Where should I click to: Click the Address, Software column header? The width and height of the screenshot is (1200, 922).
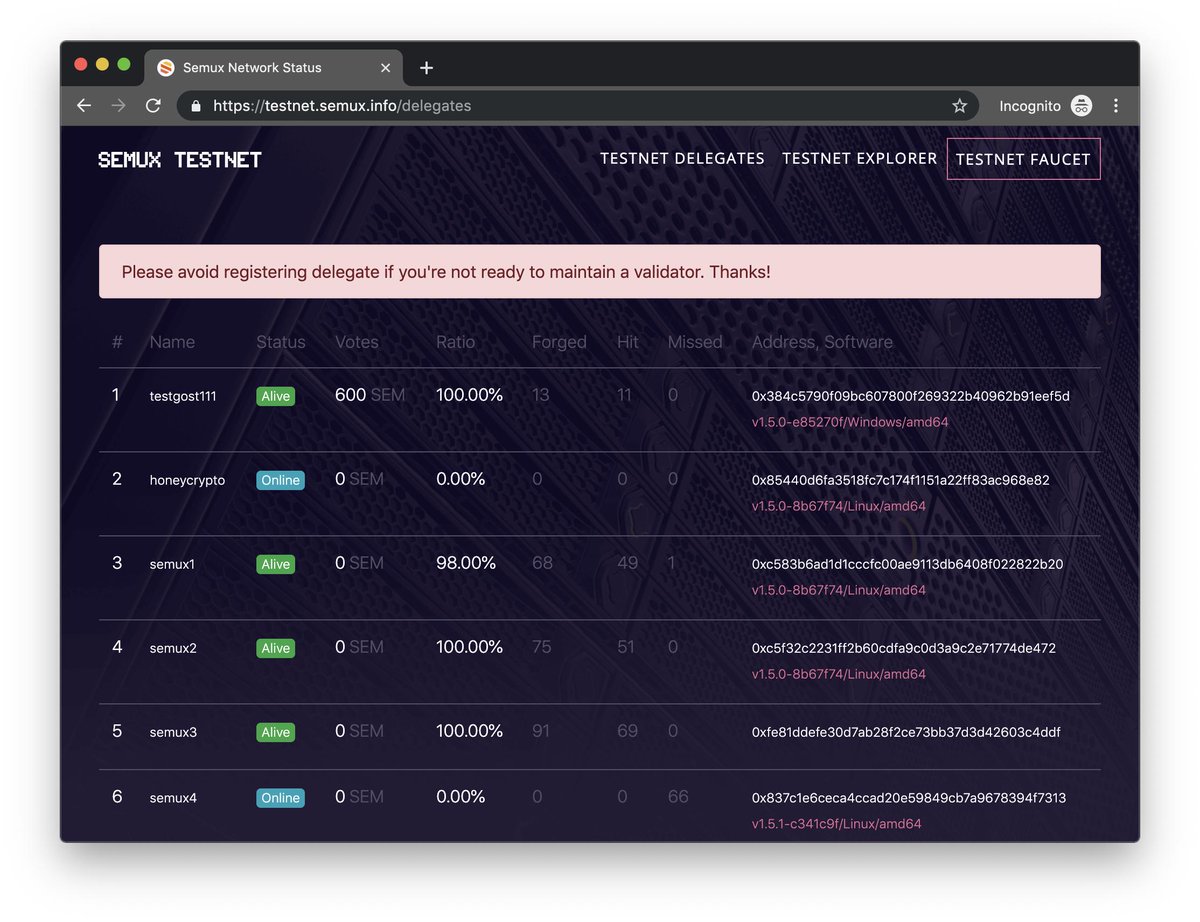coord(822,342)
